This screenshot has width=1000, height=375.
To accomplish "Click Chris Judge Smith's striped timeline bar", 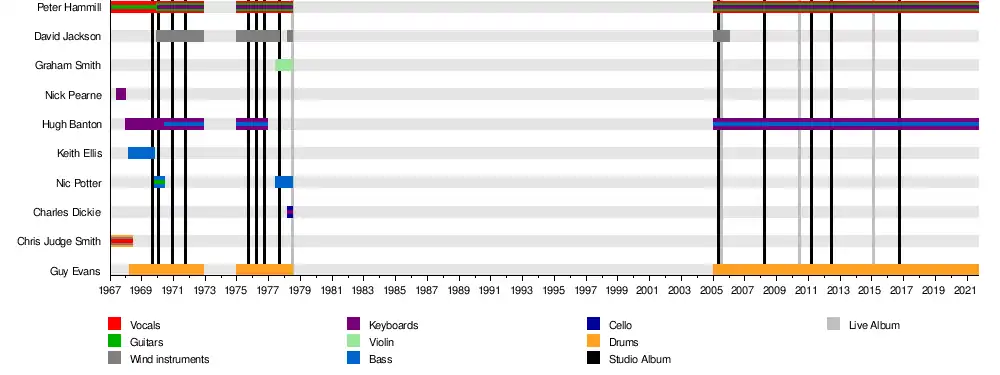I will (x=122, y=241).
